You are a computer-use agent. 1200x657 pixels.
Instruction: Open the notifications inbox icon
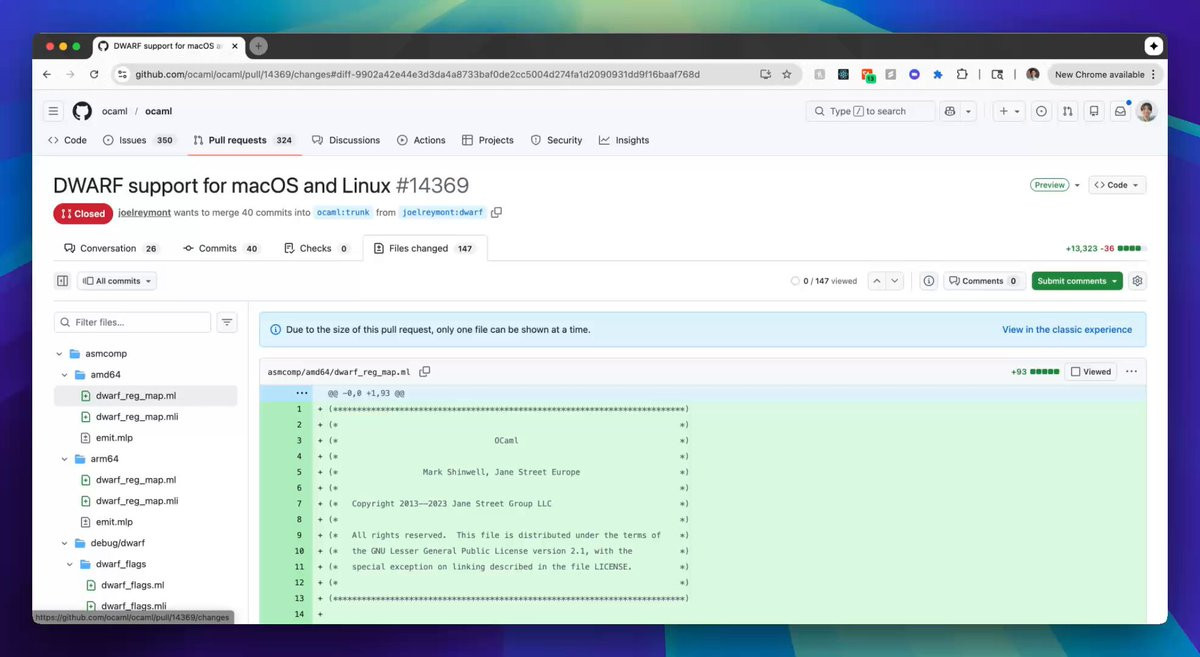pos(1120,112)
